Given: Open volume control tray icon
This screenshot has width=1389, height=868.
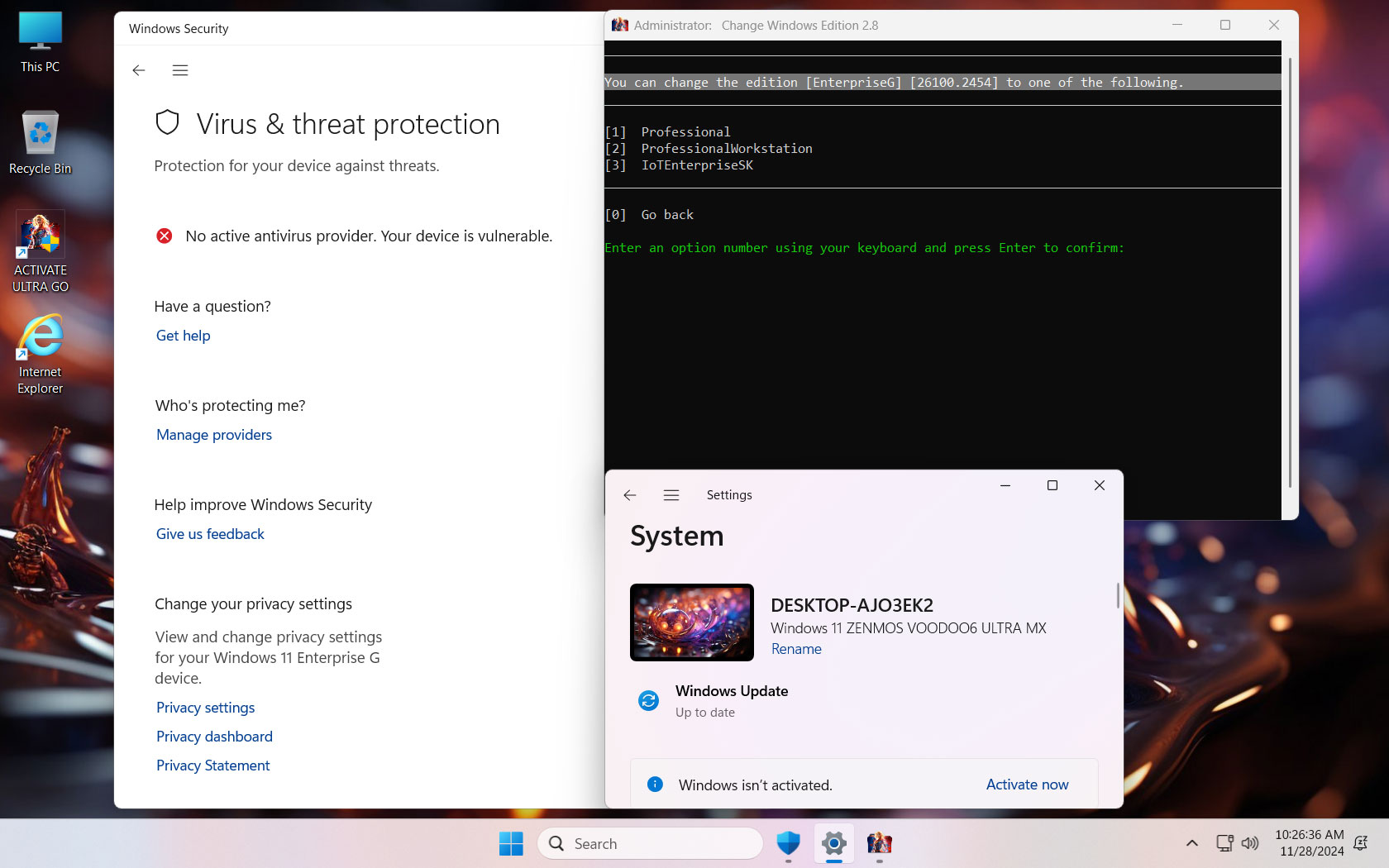Looking at the screenshot, I should (x=1250, y=844).
